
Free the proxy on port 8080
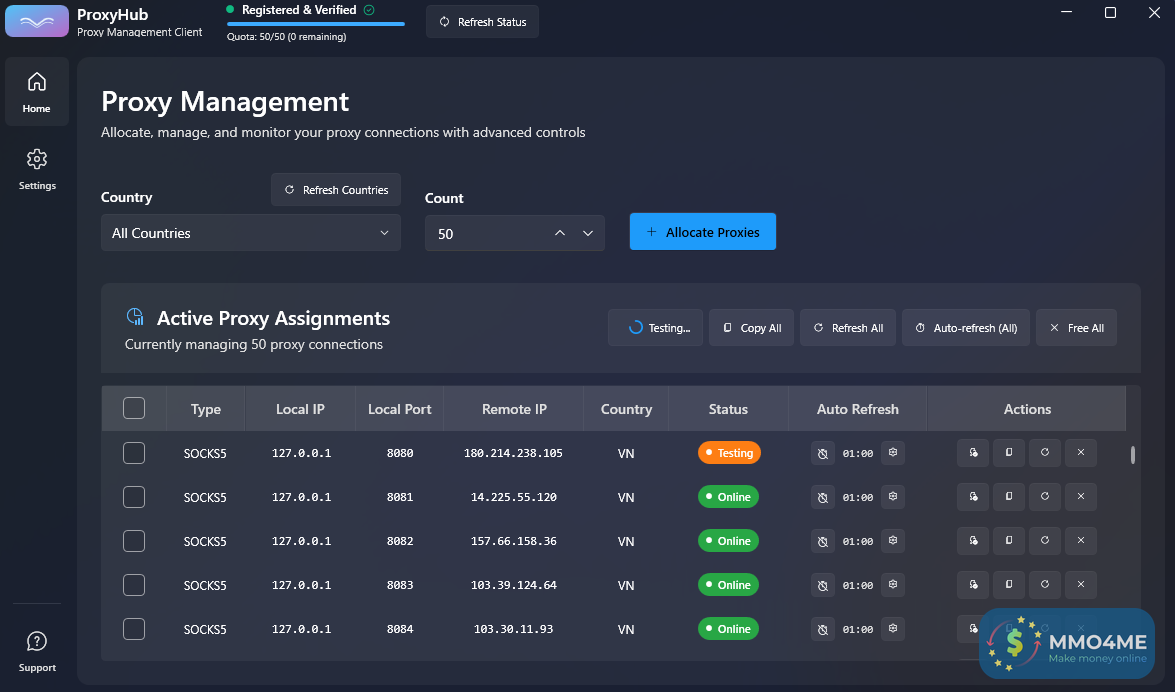pyautogui.click(x=1081, y=453)
